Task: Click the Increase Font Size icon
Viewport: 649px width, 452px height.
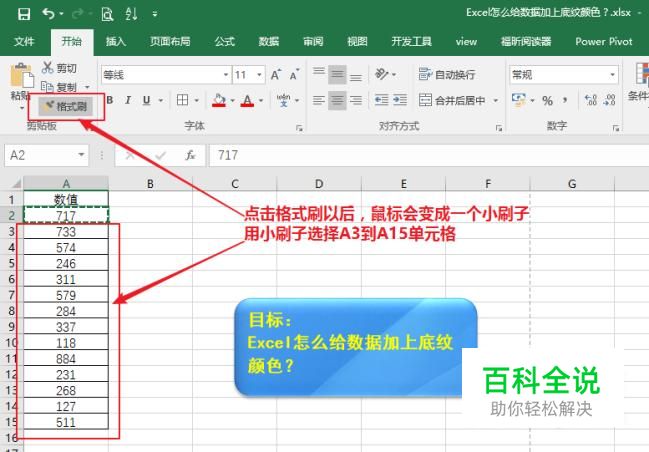Action: [276, 75]
